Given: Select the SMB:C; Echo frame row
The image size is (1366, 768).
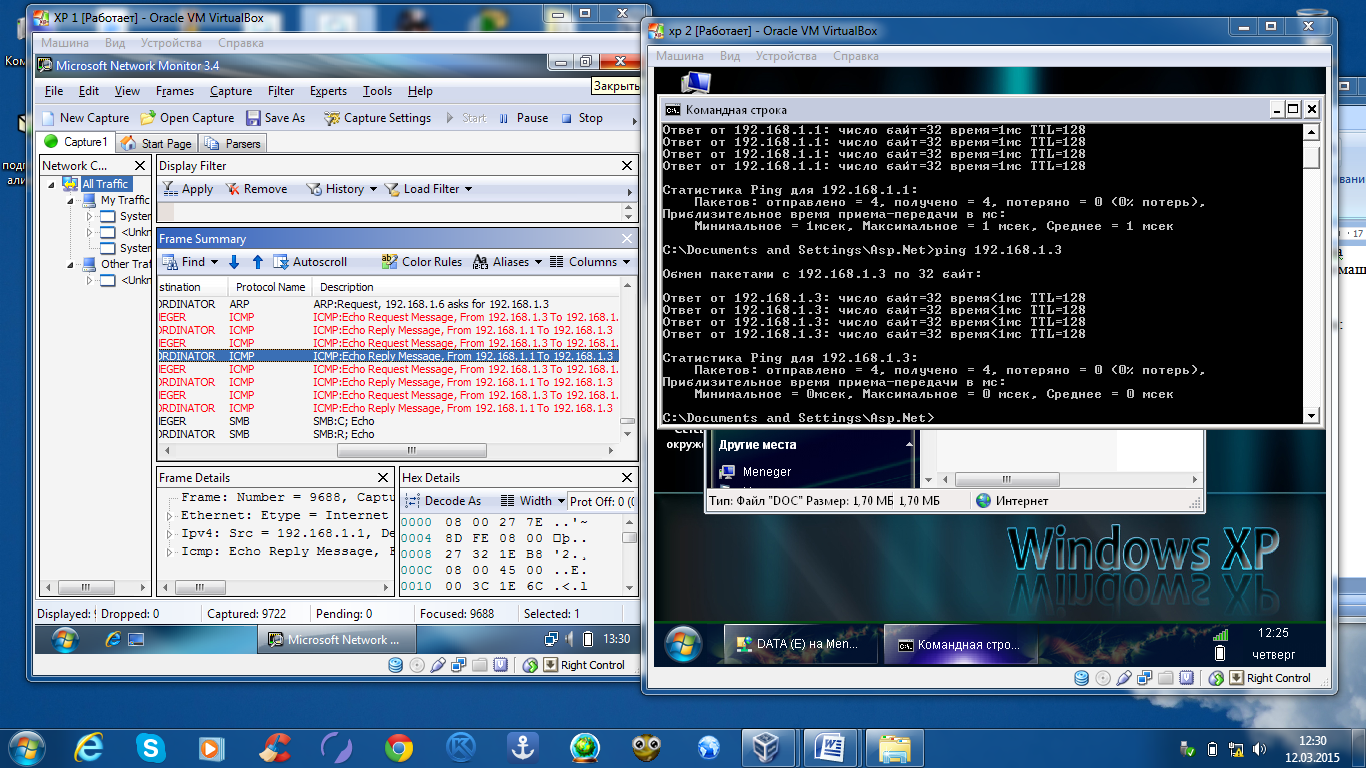Looking at the screenshot, I should (x=388, y=421).
